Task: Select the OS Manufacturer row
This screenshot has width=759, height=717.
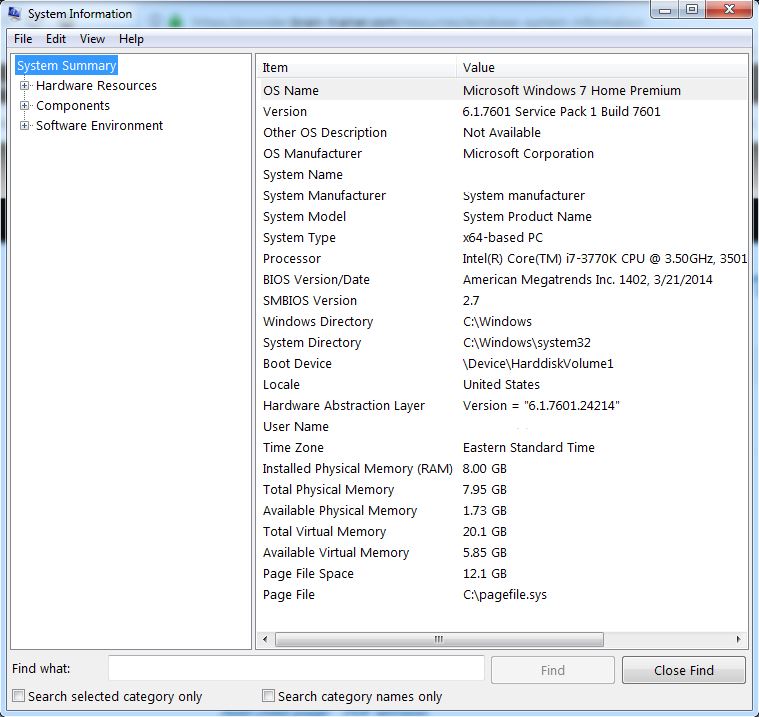Action: (503, 153)
